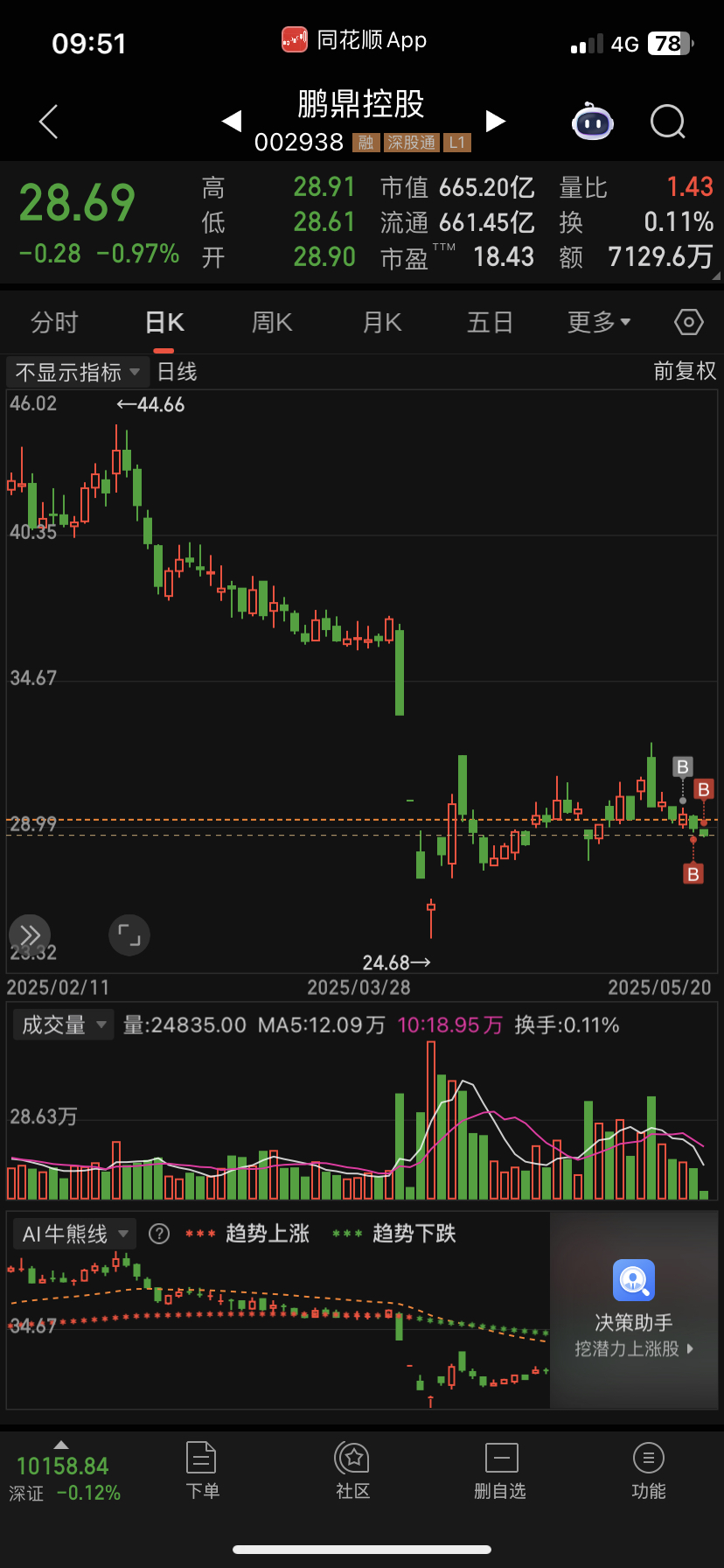
Task: Tap 市盈 TTM 18.43 value
Action: pyautogui.click(x=457, y=257)
